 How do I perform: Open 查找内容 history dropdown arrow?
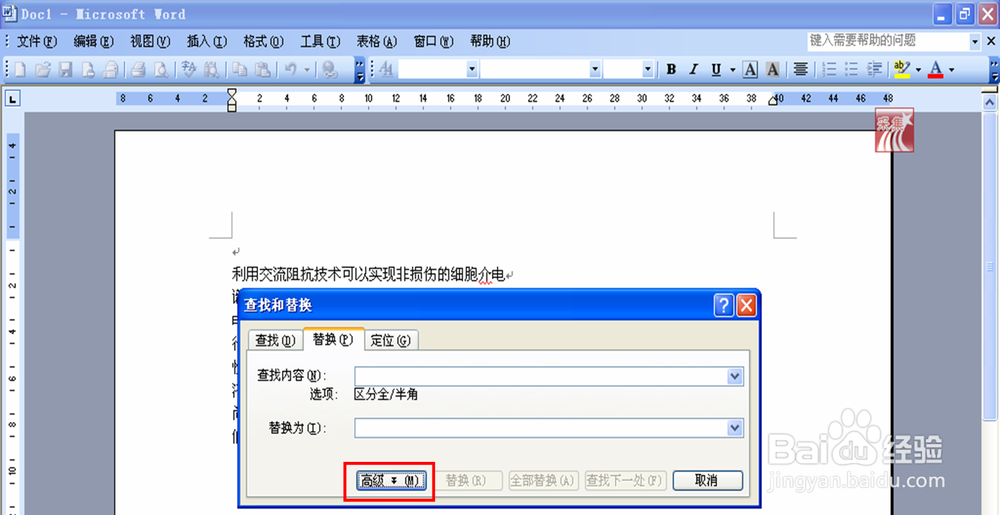pyautogui.click(x=735, y=377)
